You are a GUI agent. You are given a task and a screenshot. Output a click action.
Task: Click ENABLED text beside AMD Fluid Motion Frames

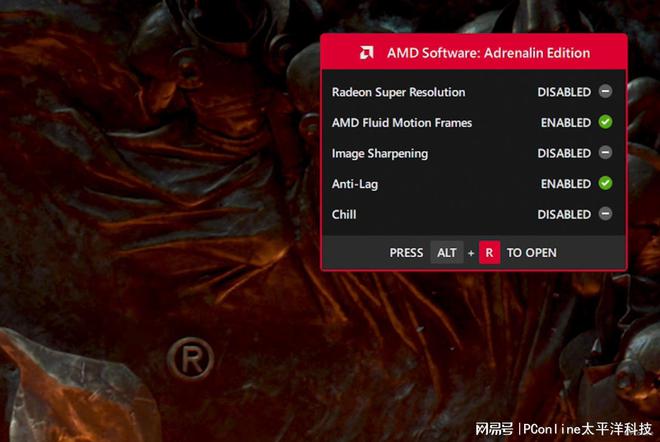(566, 123)
